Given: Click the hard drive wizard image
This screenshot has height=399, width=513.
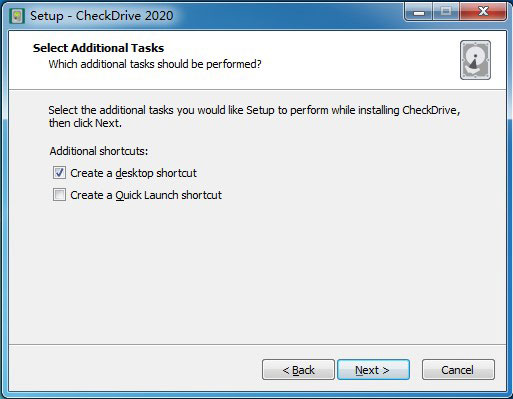Looking at the screenshot, I should point(475,60).
